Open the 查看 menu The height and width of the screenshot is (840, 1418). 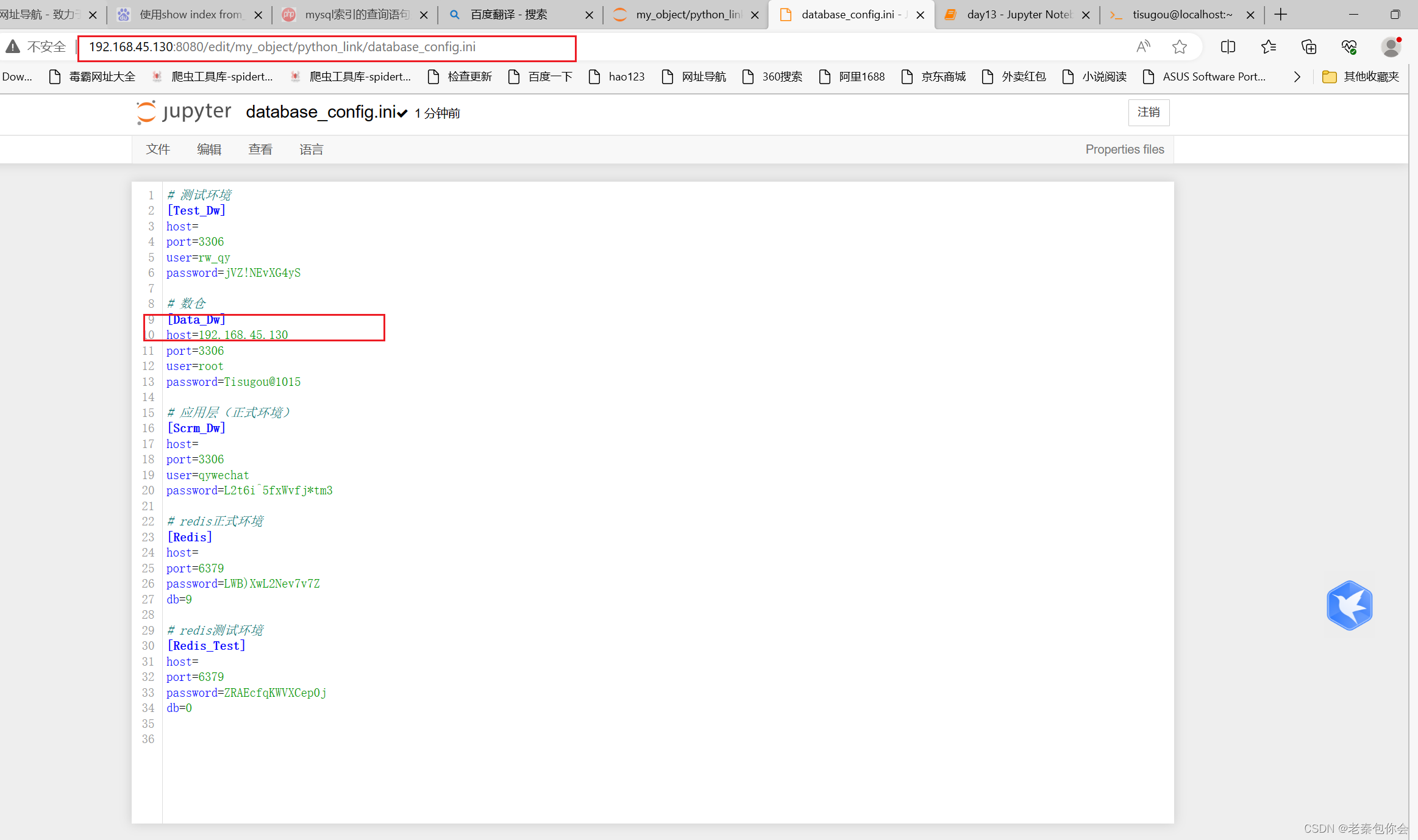[x=260, y=149]
